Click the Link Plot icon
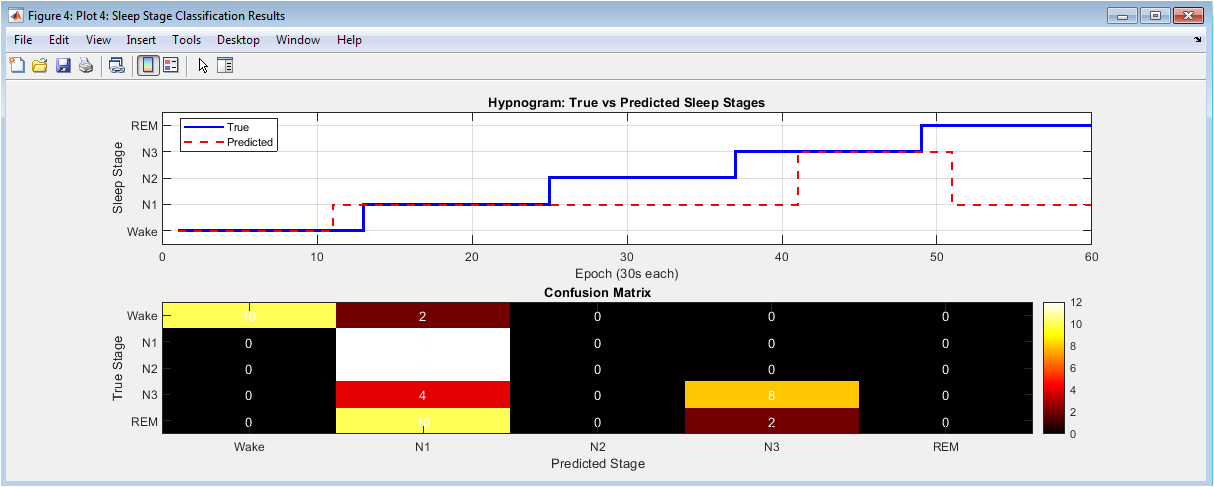This screenshot has height=487, width=1214. 117,66
